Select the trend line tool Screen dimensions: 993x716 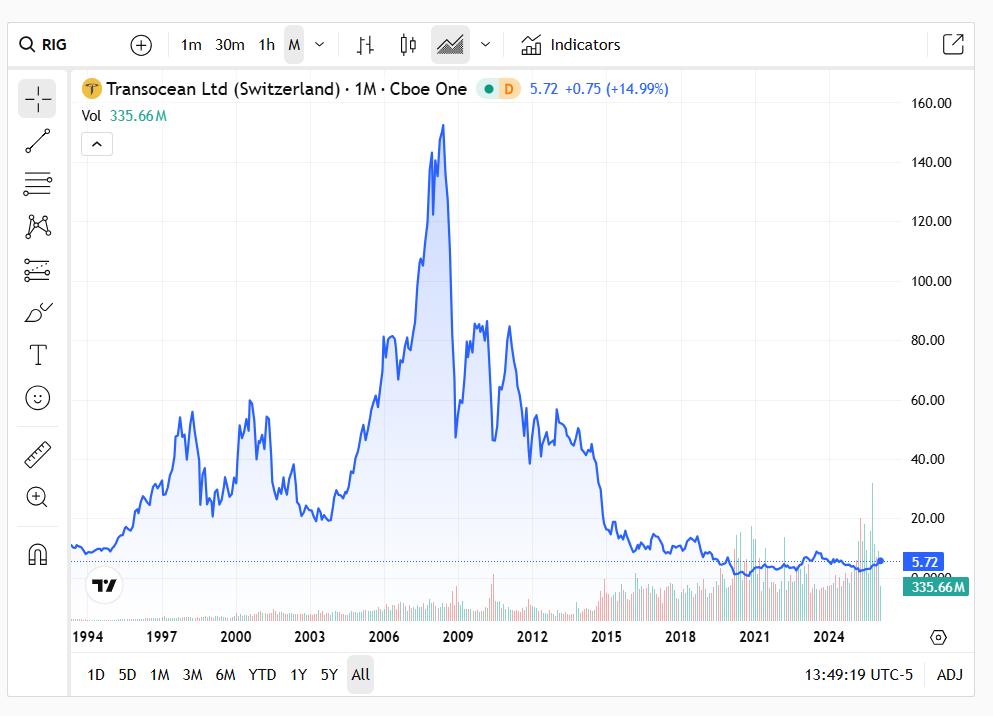coord(37,141)
